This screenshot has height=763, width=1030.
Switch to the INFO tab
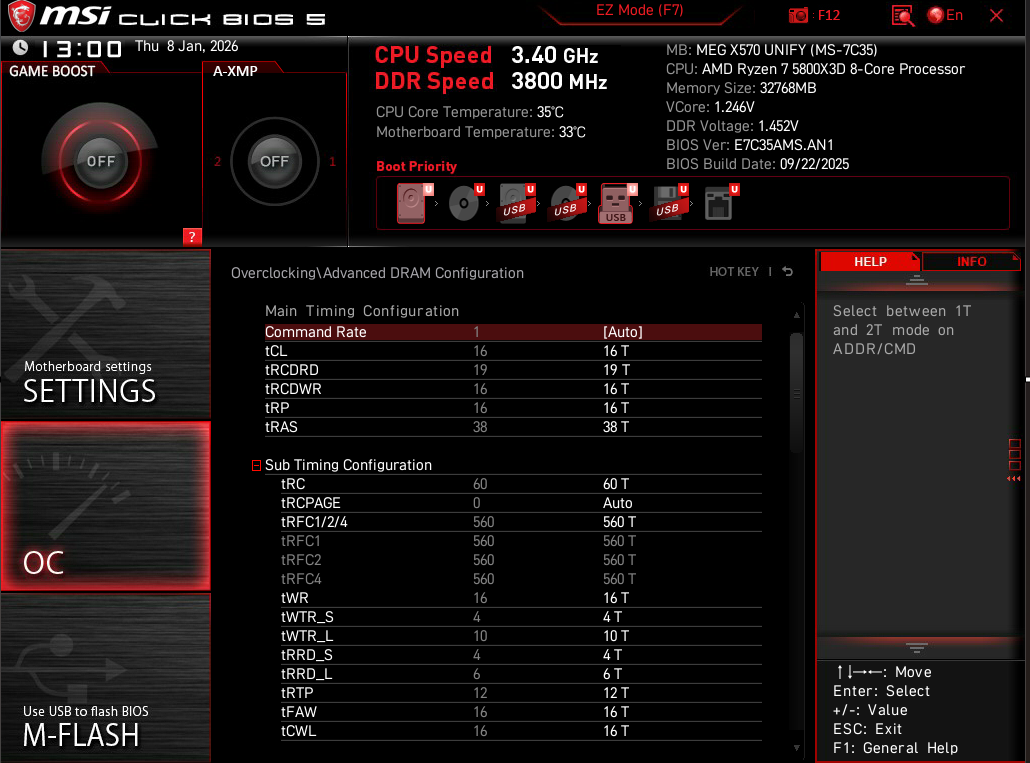click(x=971, y=261)
